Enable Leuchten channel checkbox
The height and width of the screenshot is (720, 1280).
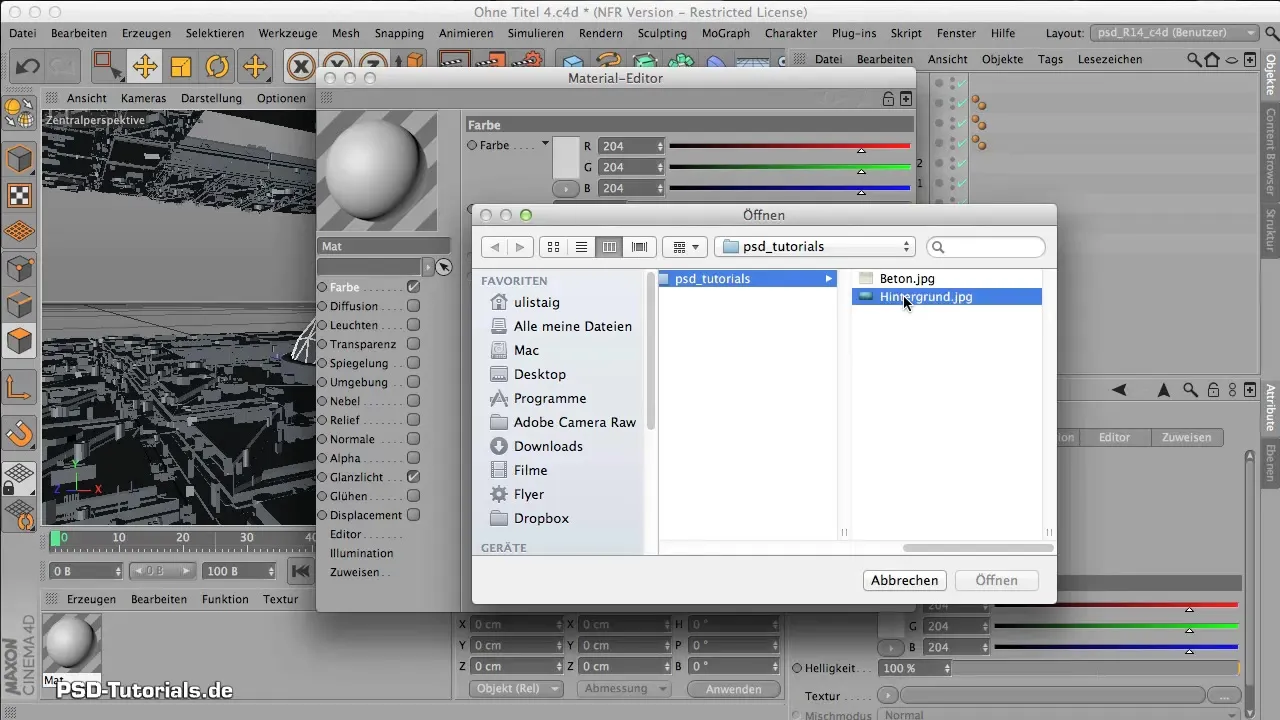(x=413, y=325)
